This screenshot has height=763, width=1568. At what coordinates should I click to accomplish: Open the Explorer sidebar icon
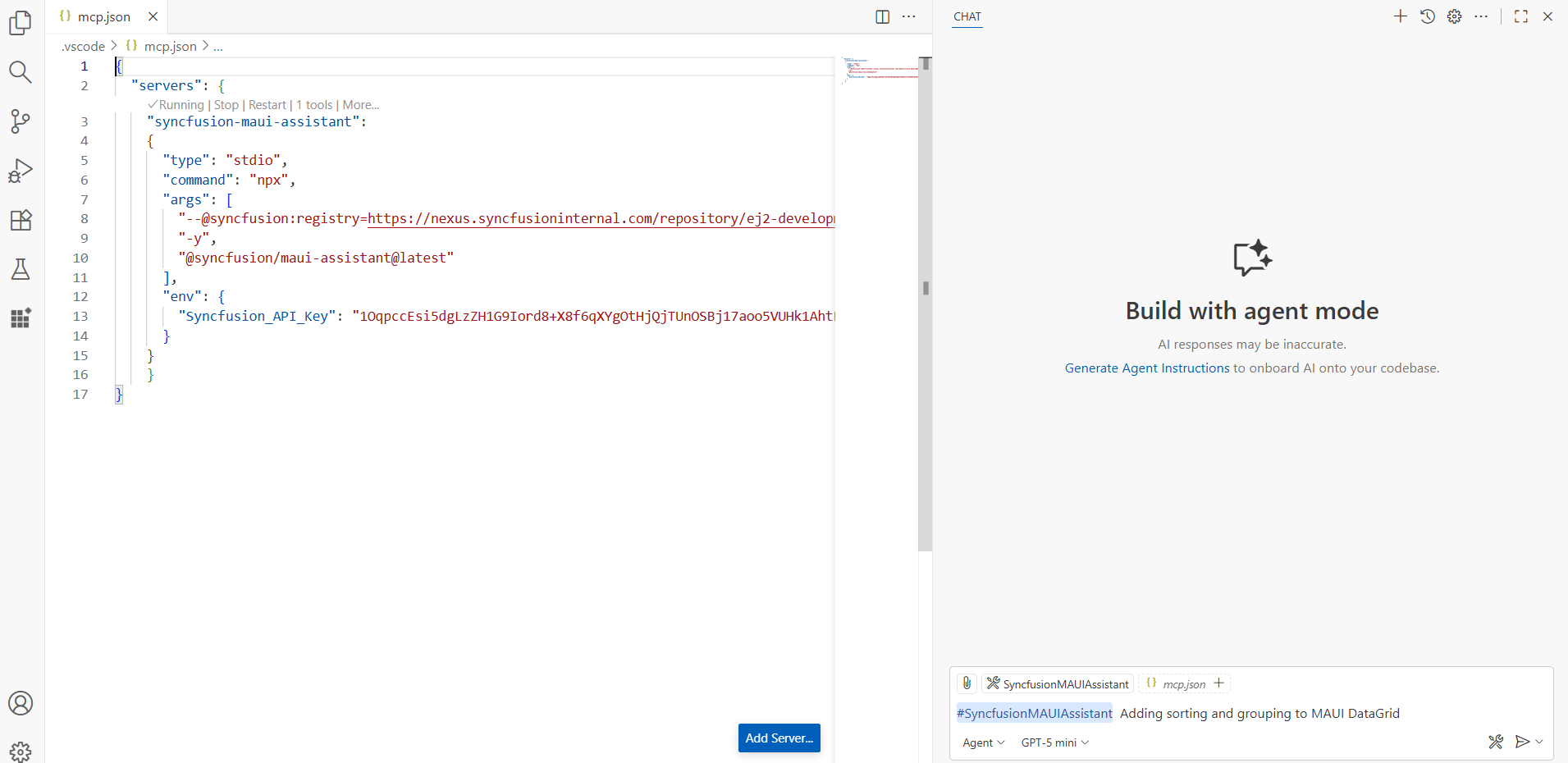coord(20,23)
